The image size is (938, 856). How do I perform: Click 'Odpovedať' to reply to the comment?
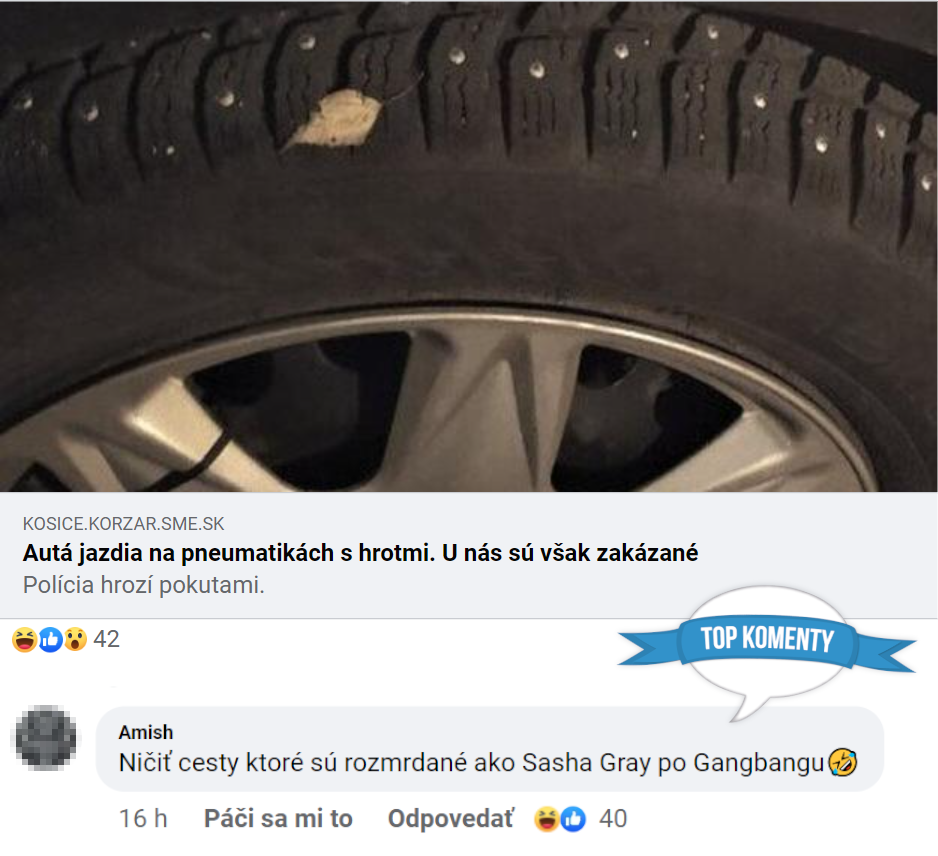(x=450, y=818)
